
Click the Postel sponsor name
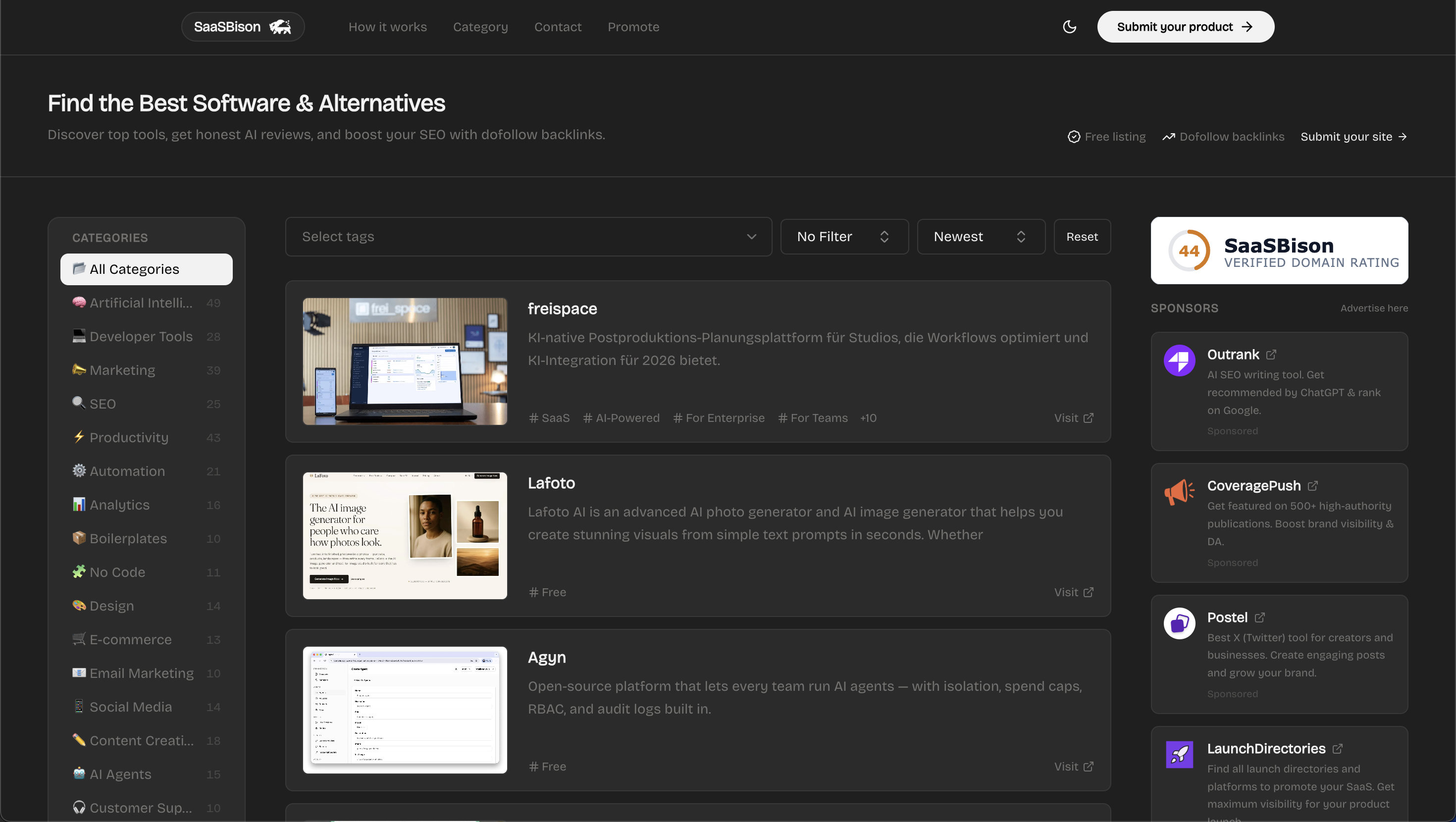point(1227,617)
